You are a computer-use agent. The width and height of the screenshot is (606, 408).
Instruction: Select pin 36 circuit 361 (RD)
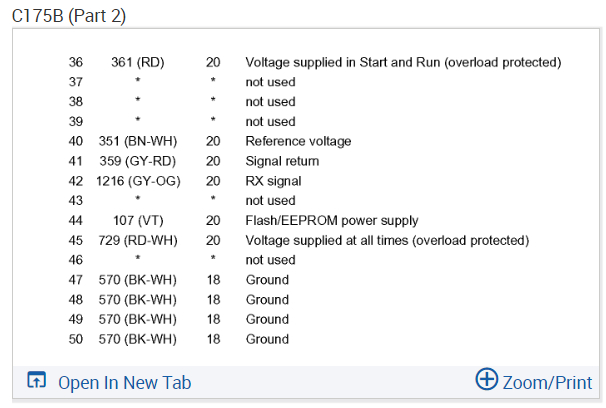137,62
